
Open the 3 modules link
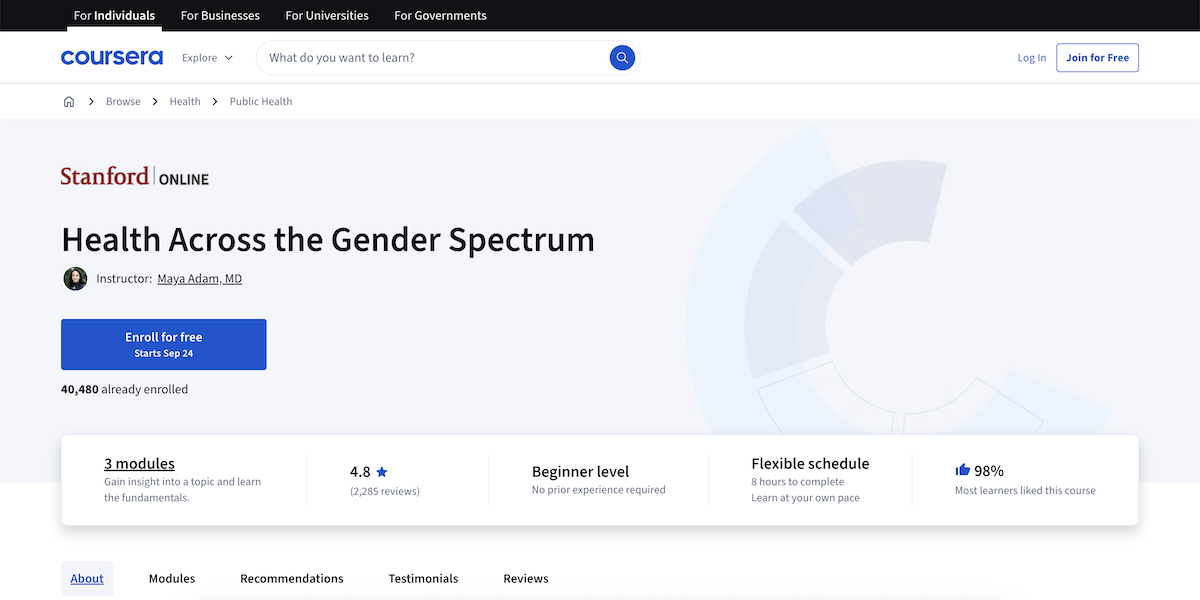click(x=139, y=464)
